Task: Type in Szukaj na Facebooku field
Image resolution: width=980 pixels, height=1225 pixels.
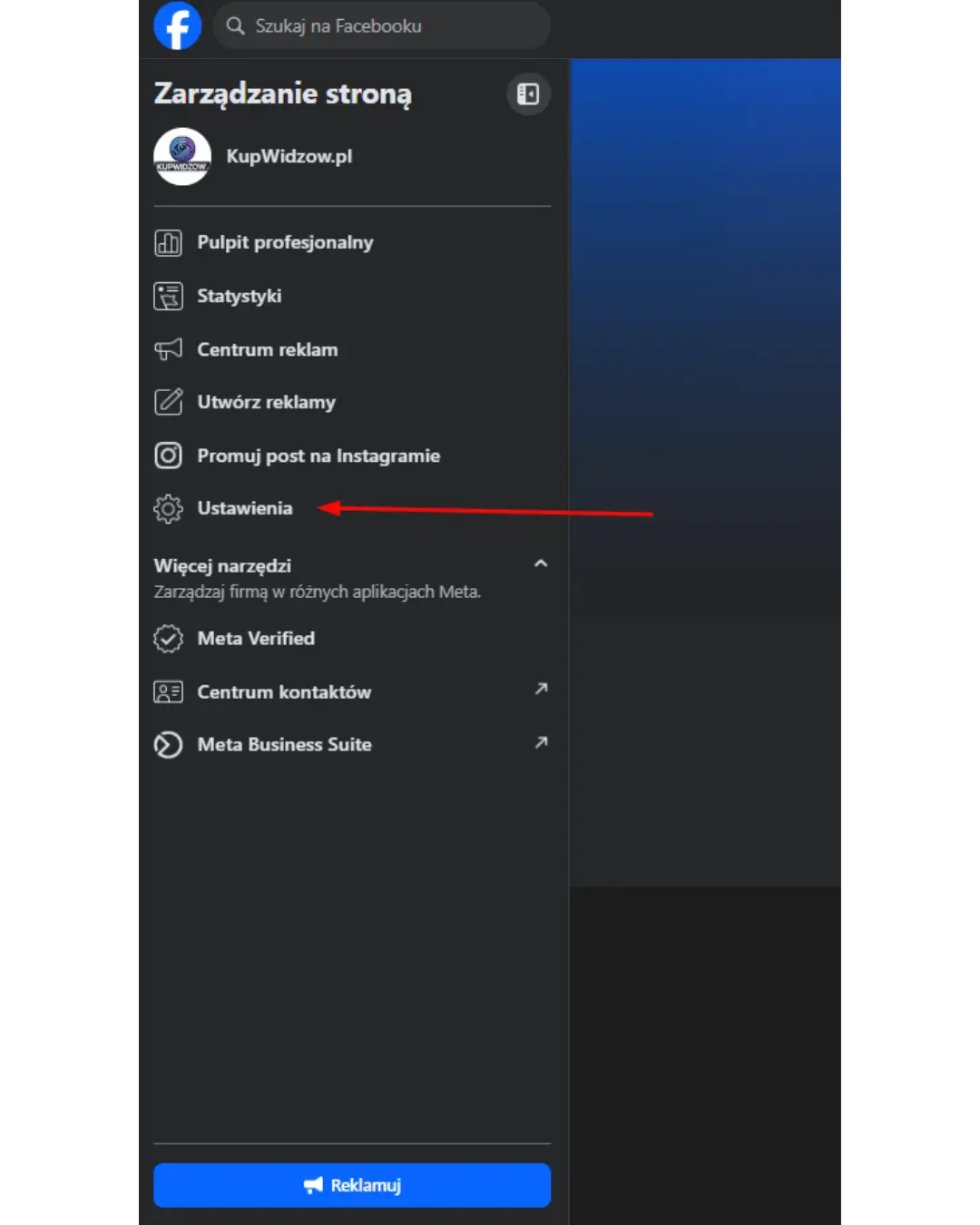Action: coord(390,26)
